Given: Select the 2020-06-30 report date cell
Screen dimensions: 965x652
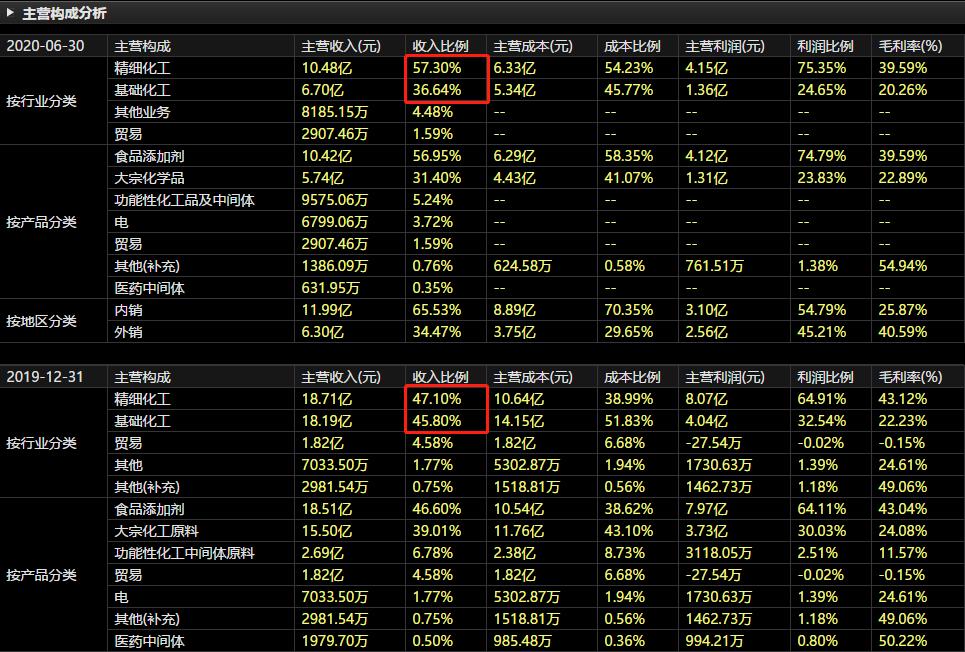Looking at the screenshot, I should [x=45, y=46].
